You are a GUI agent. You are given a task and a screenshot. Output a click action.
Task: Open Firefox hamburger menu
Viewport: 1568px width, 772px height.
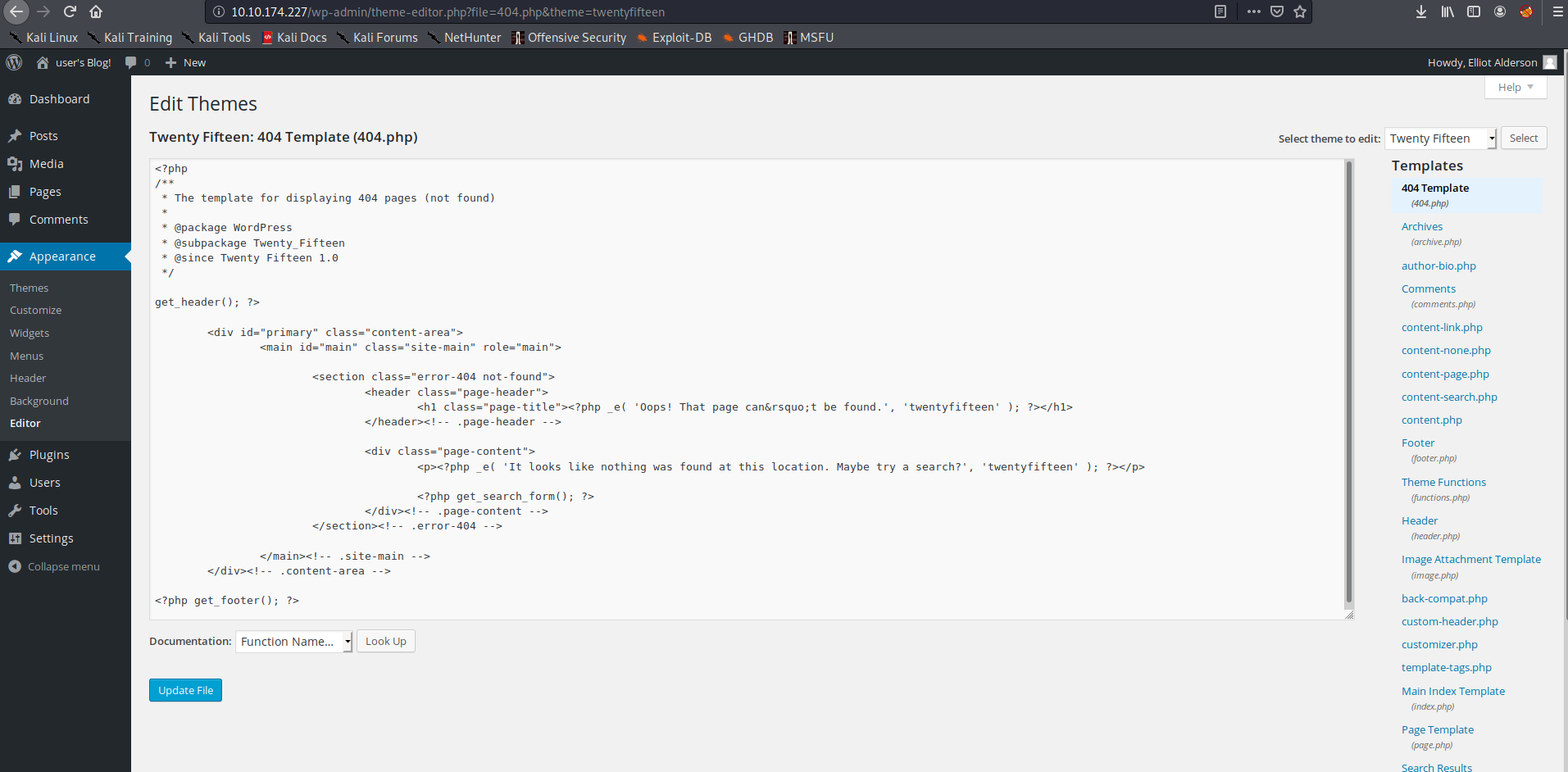1557,11
